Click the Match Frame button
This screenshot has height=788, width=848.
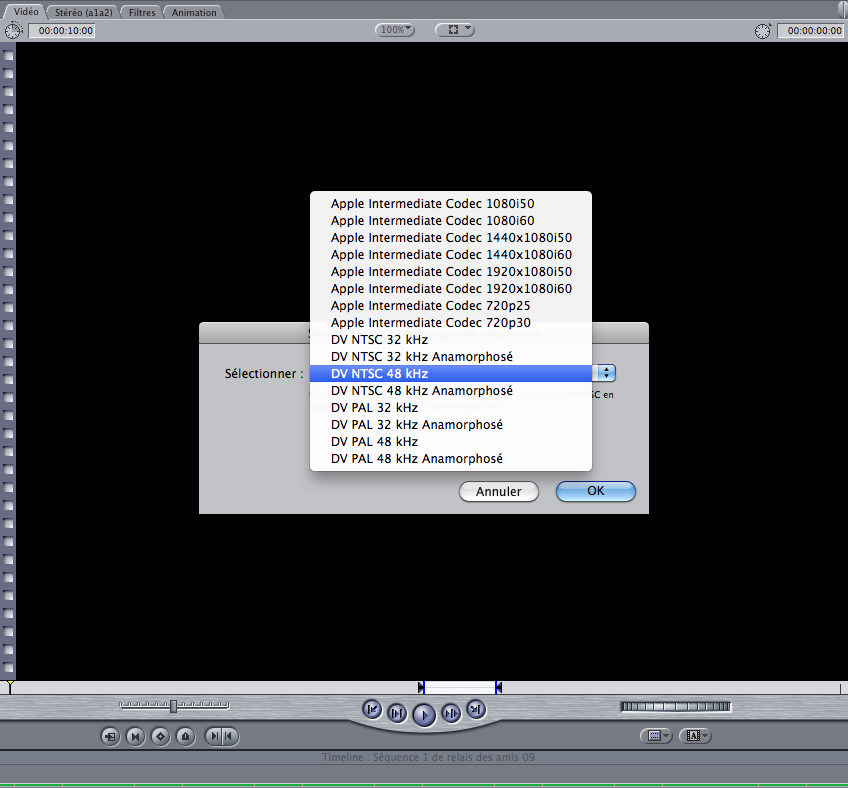tap(110, 736)
